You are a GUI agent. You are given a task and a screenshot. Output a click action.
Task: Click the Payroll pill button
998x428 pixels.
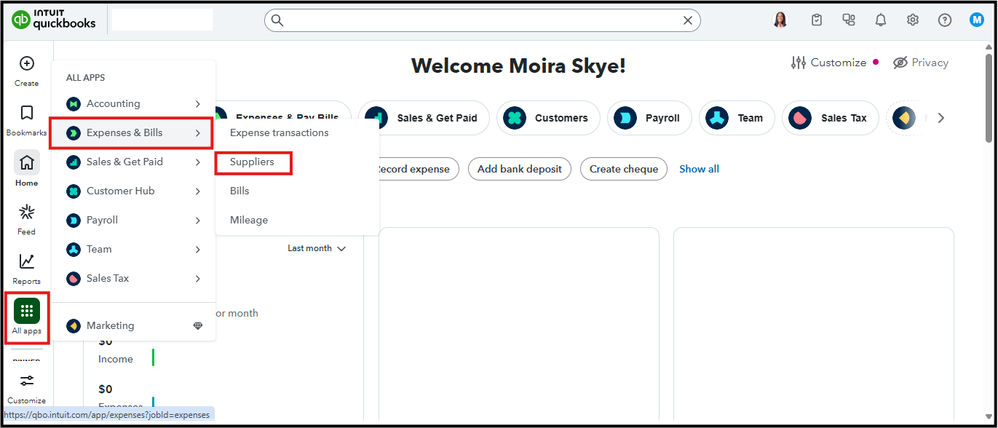tap(649, 118)
